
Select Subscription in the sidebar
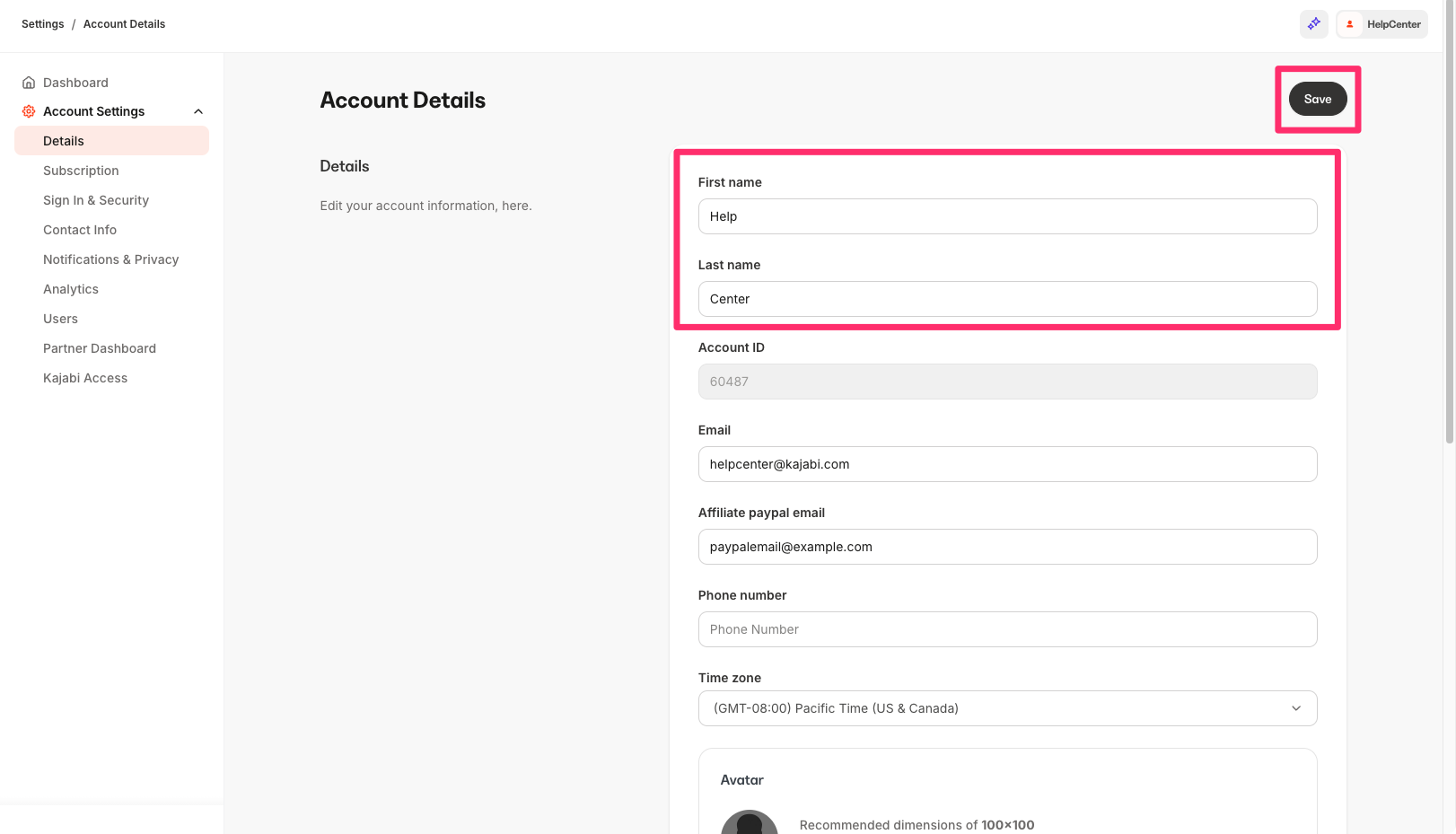(81, 171)
